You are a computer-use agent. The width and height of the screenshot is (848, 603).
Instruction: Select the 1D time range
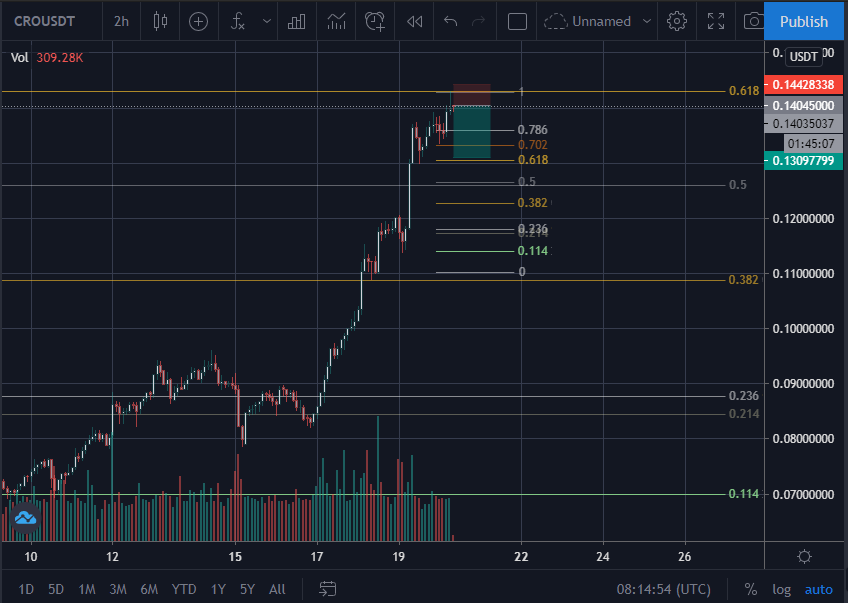(x=26, y=589)
